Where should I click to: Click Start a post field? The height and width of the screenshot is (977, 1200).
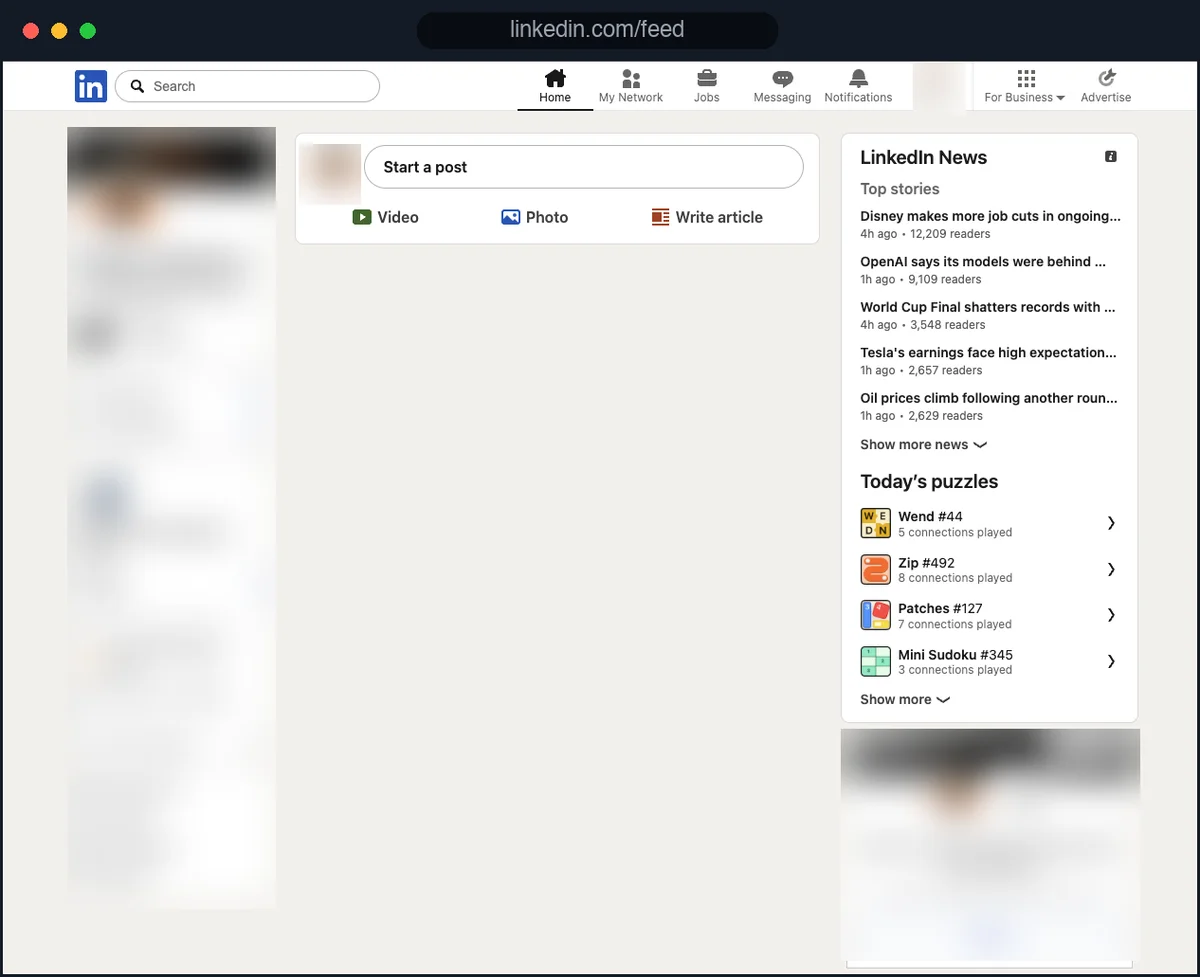583,167
